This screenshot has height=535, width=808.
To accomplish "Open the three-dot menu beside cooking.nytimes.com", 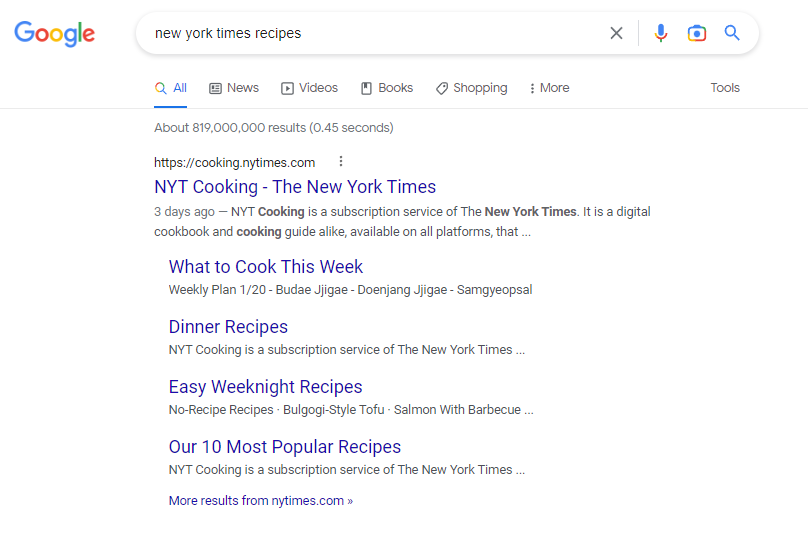I will (341, 162).
